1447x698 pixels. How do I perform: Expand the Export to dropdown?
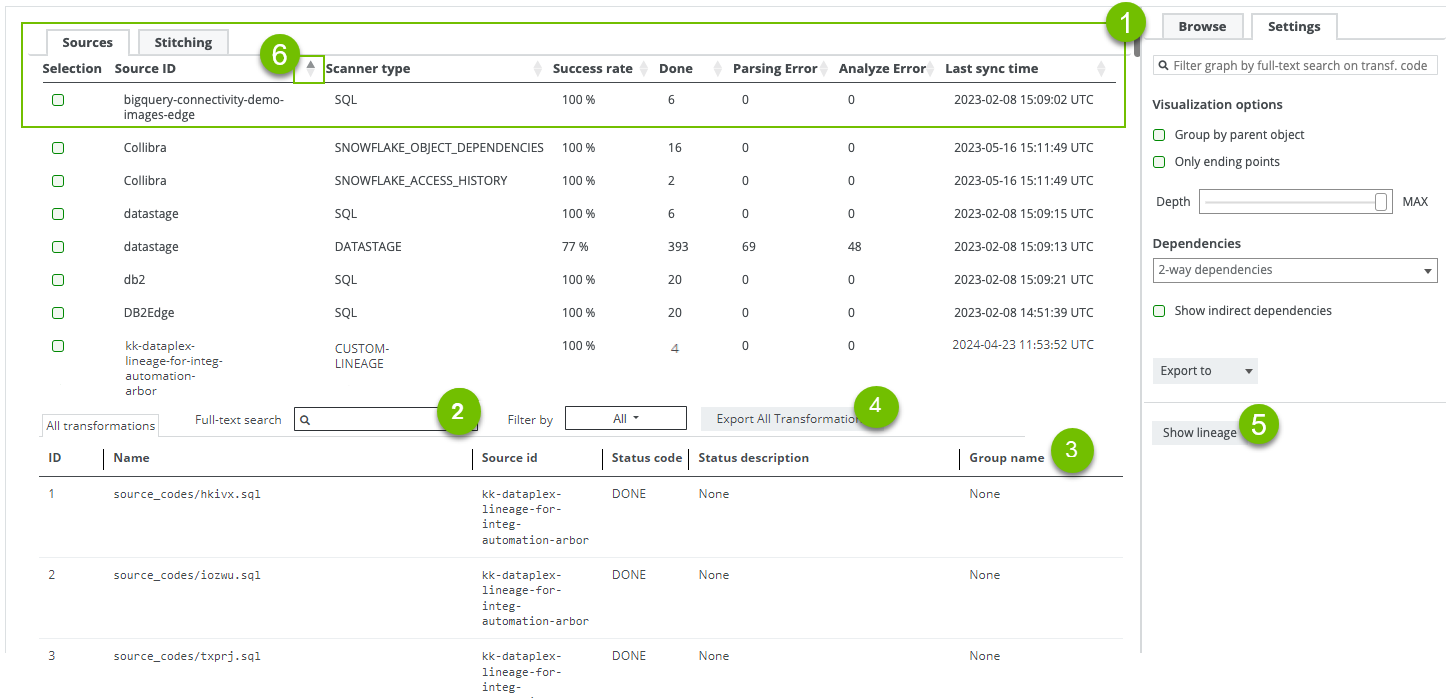[x=1204, y=371]
